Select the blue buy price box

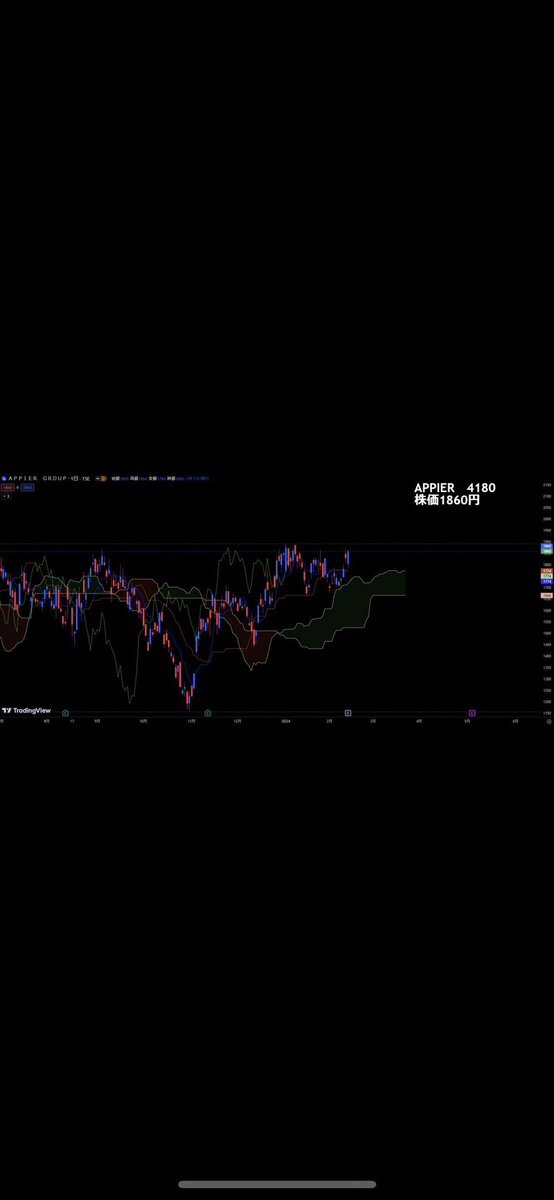coord(27,488)
